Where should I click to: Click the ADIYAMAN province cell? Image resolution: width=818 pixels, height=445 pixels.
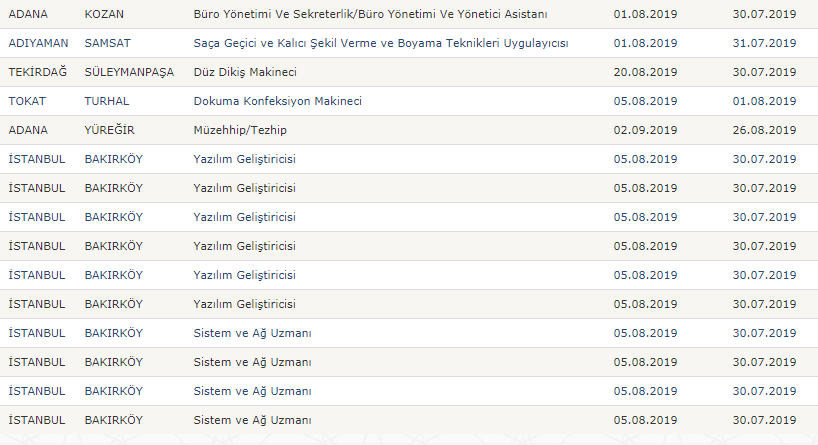tap(38, 43)
